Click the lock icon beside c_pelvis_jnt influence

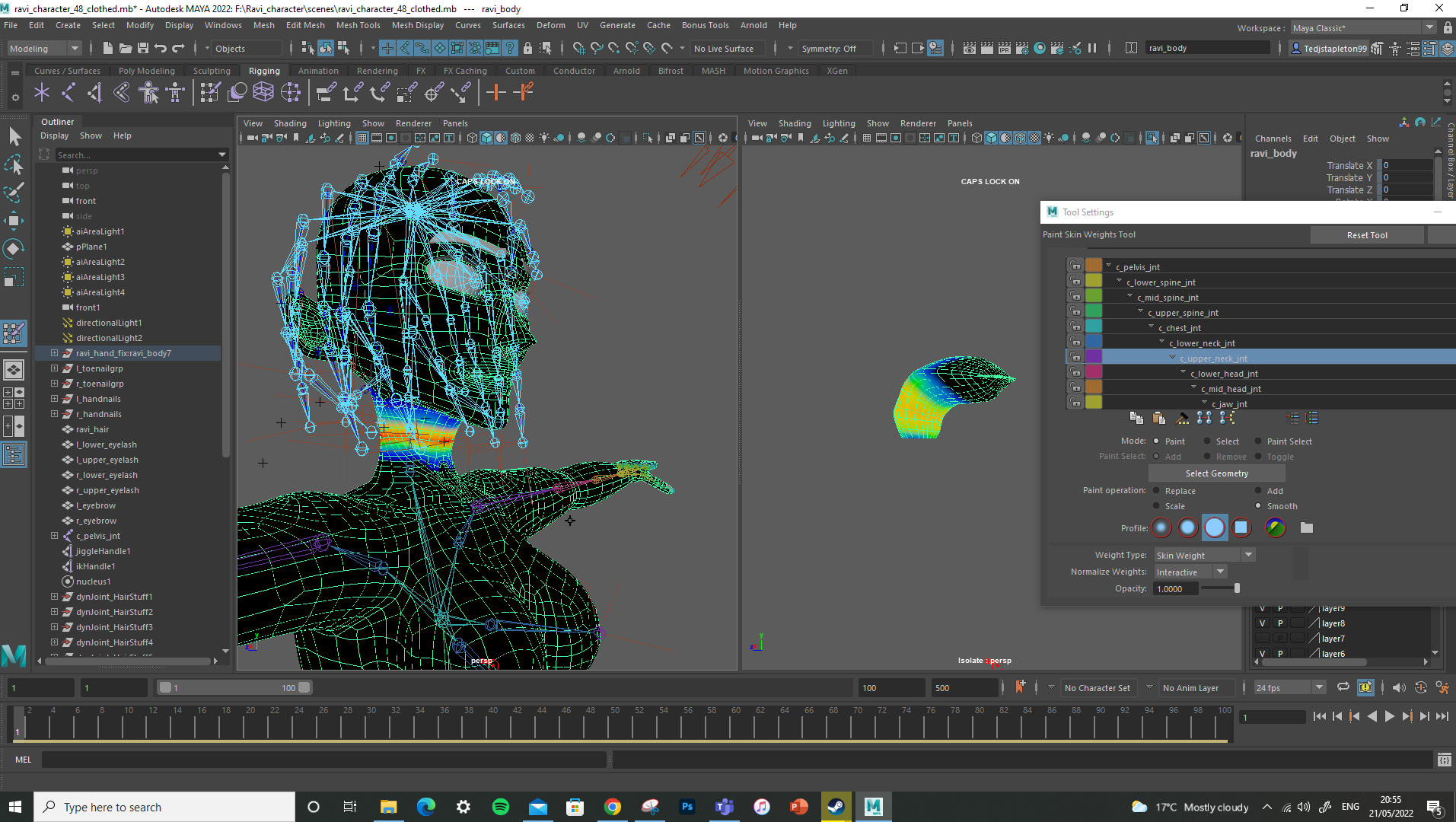coord(1075,266)
